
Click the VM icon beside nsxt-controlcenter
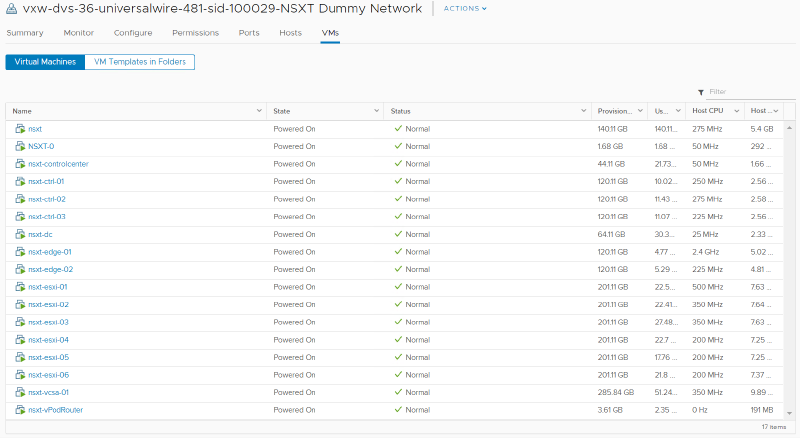(x=20, y=164)
